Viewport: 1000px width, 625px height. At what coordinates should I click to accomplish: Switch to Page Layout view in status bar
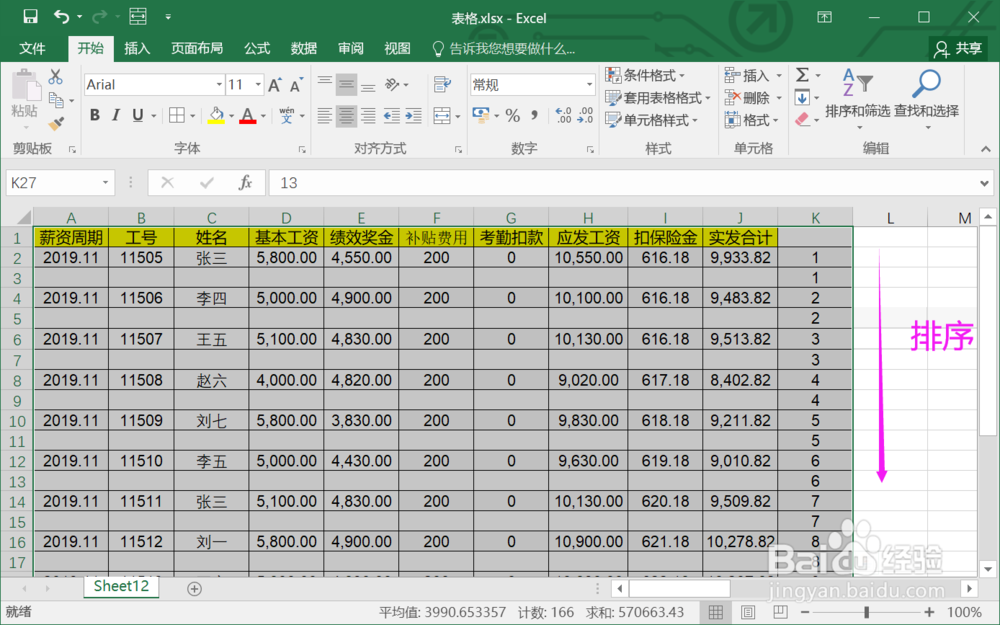click(x=748, y=612)
